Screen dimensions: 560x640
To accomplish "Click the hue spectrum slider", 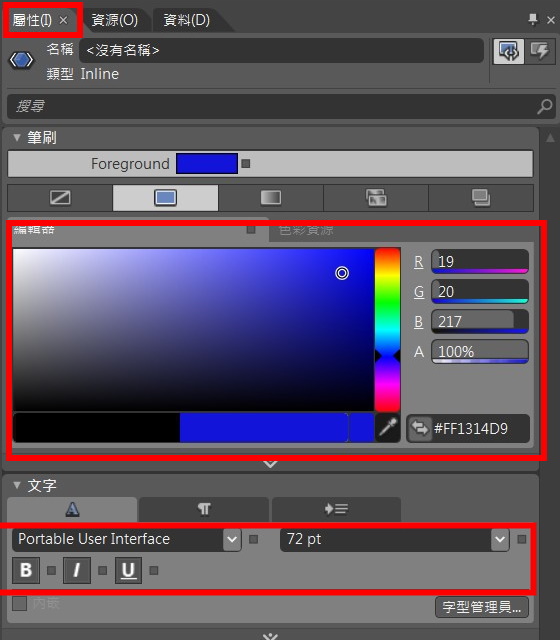I will (387, 329).
